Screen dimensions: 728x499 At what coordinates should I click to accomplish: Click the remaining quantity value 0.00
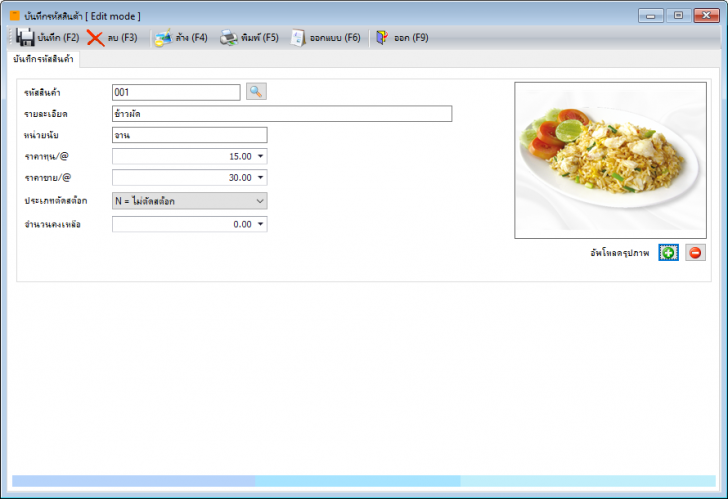[242, 225]
